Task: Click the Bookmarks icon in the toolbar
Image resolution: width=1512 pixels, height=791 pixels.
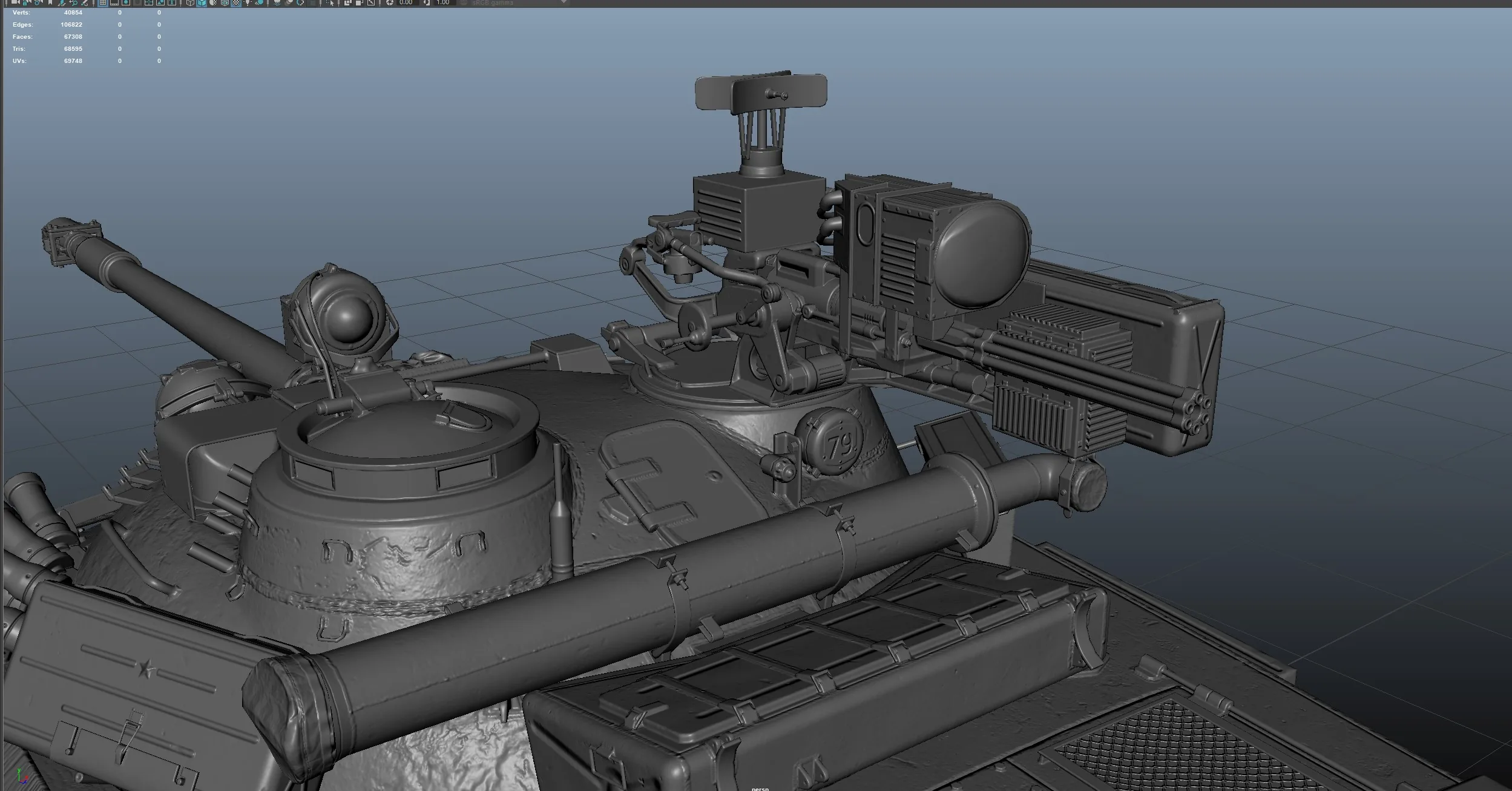Action: point(50,2)
